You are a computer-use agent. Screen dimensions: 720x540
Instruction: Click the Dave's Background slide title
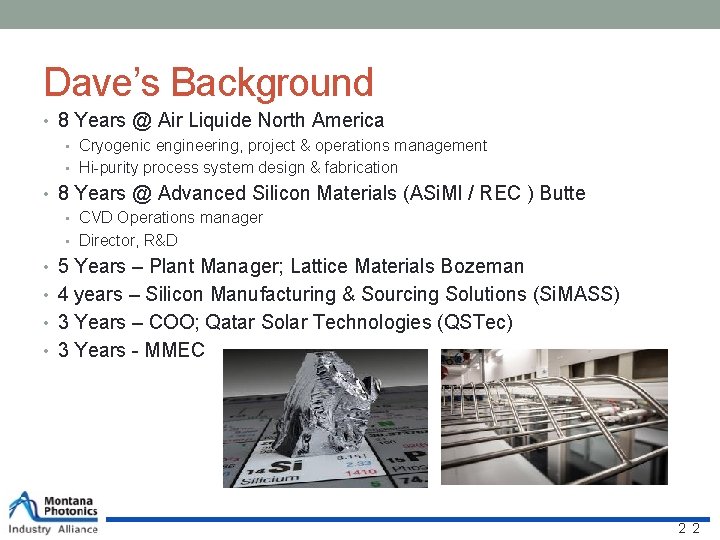tap(208, 83)
